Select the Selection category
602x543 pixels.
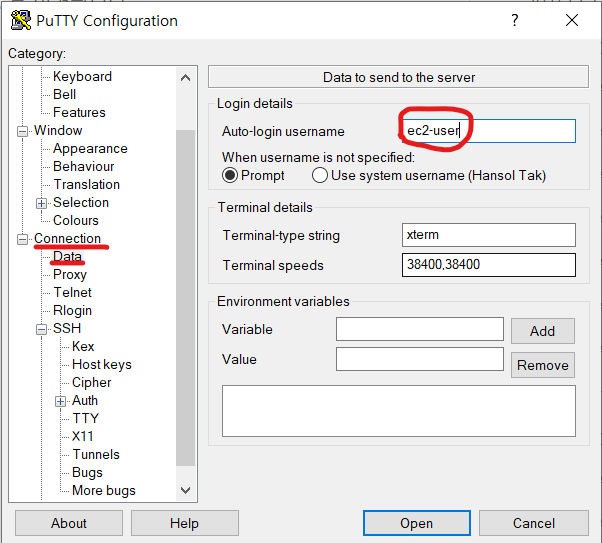point(81,203)
